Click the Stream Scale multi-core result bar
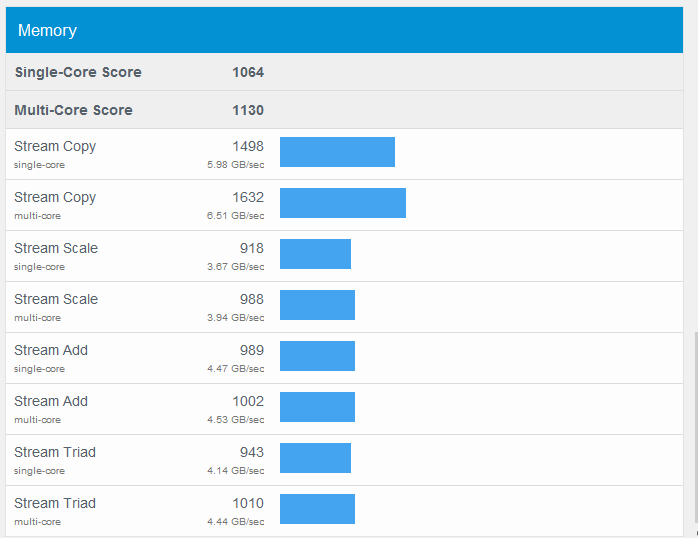 (x=317, y=305)
